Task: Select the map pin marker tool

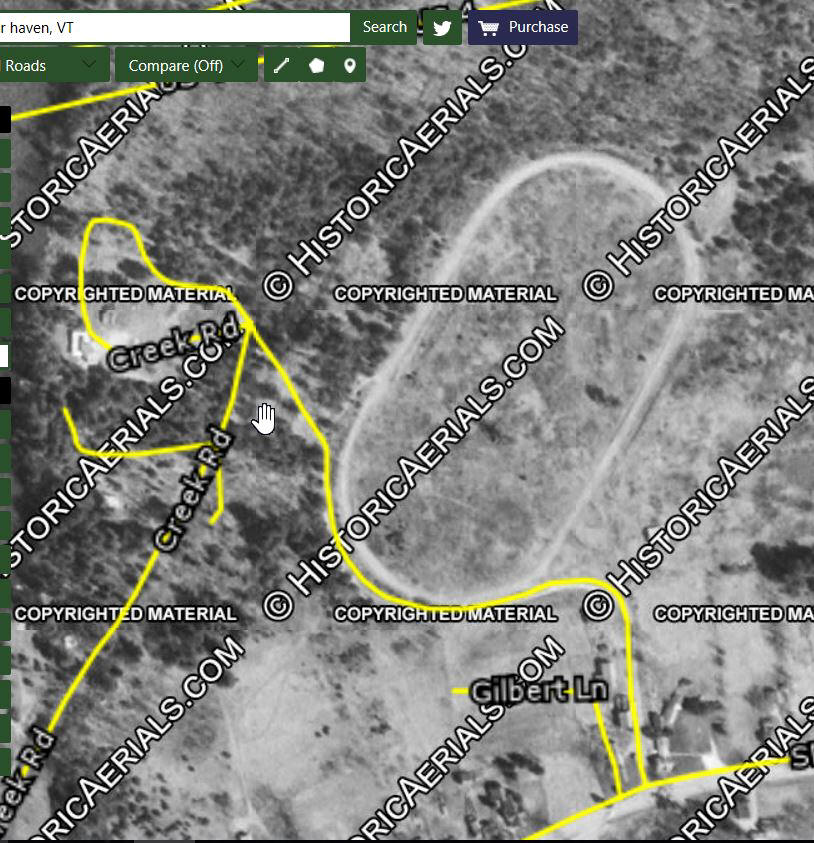Action: pos(349,66)
